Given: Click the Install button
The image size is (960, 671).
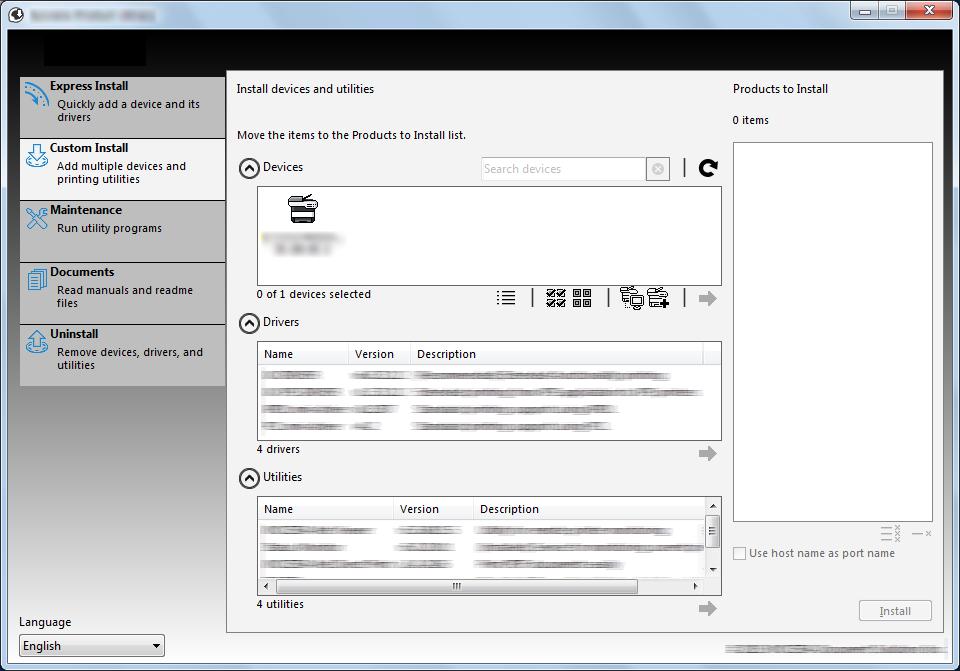Looking at the screenshot, I should [x=895, y=611].
